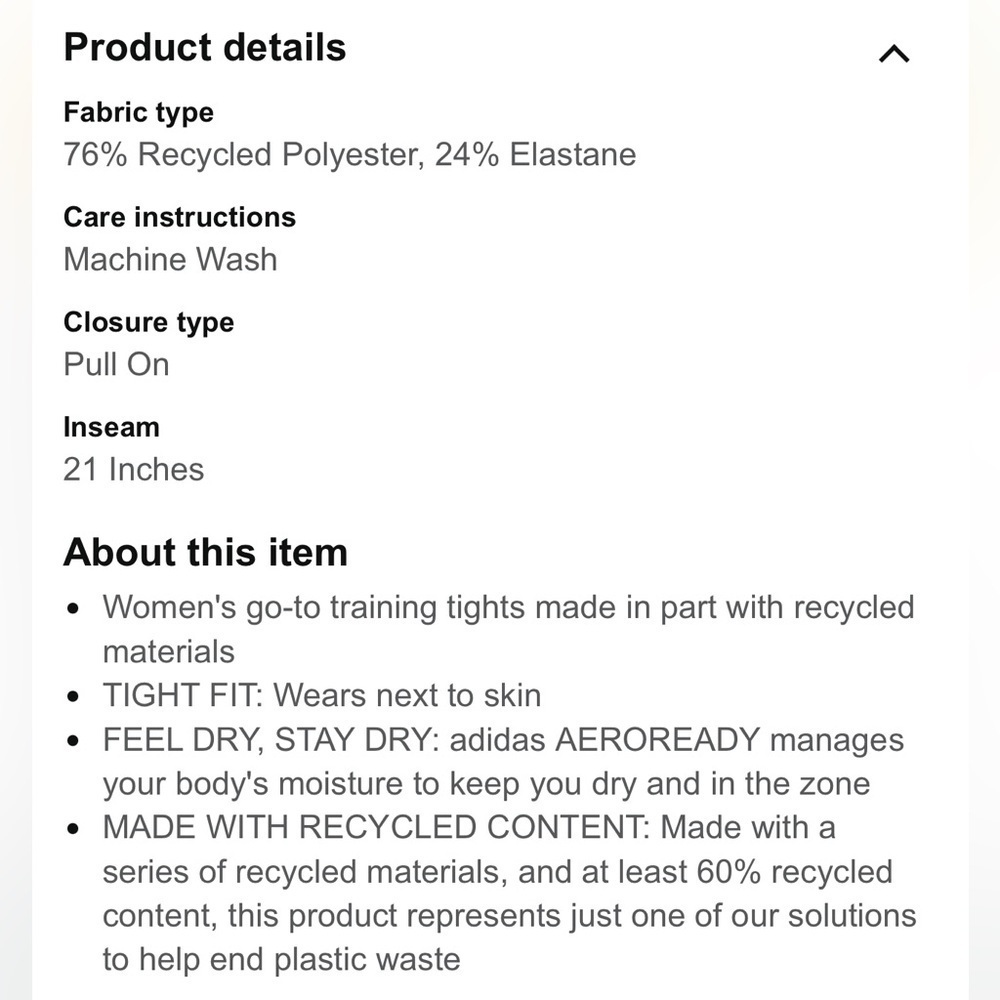This screenshot has height=1000, width=1000.
Task: Click the Pull On value
Action: [116, 364]
